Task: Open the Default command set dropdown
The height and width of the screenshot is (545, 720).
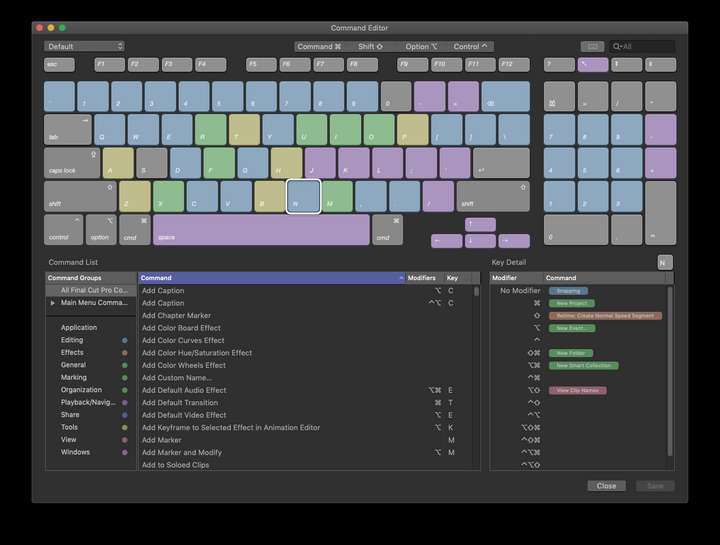Action: [84, 46]
